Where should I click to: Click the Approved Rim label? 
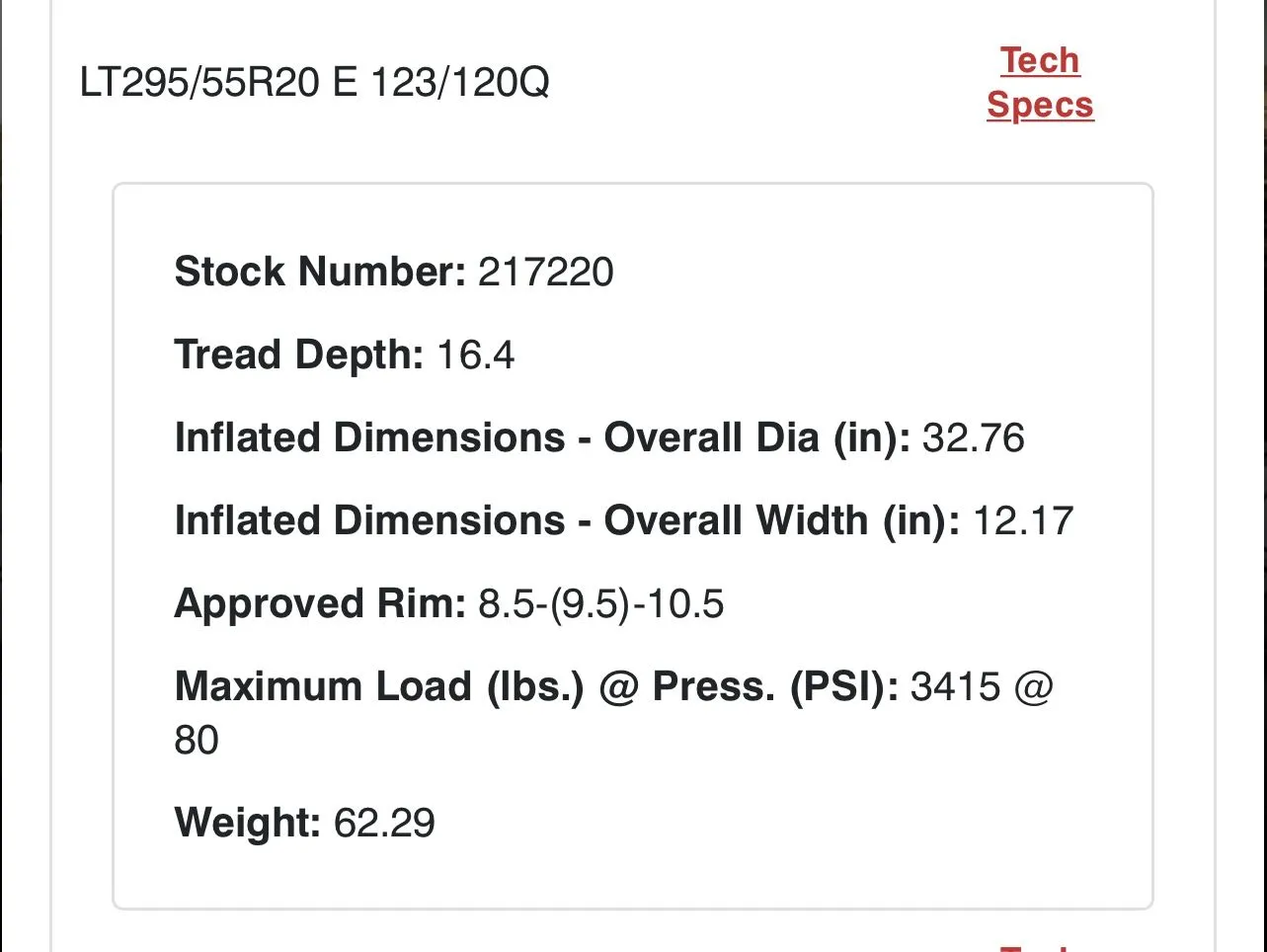click(320, 603)
